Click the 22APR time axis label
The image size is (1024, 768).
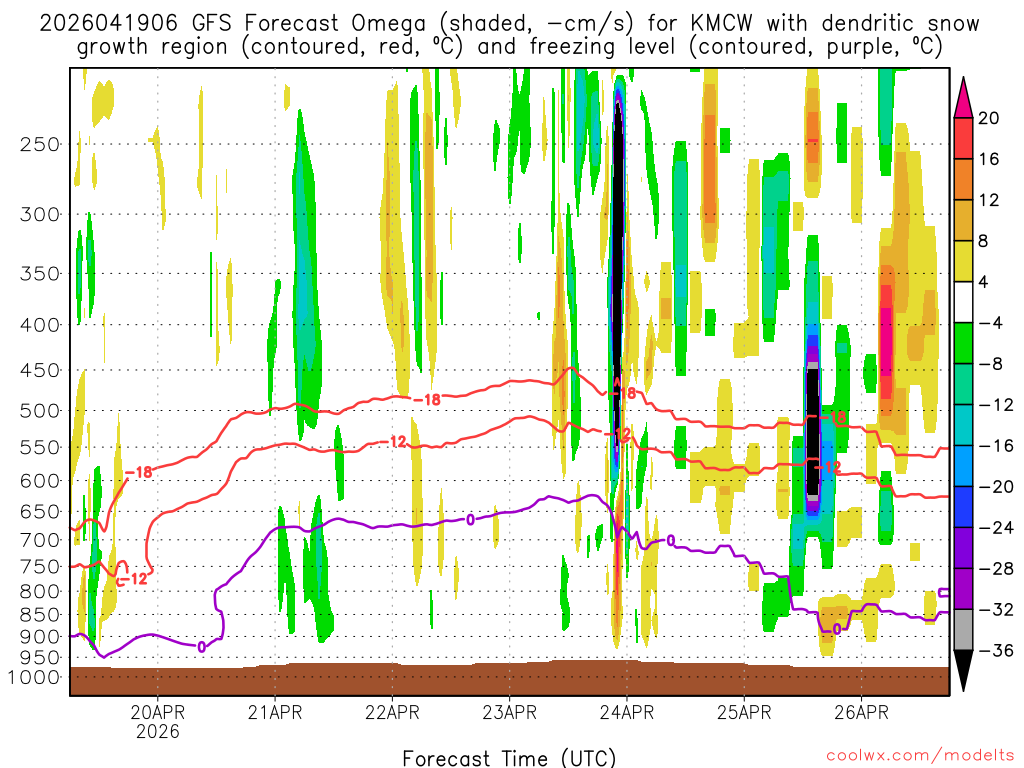coord(392,712)
